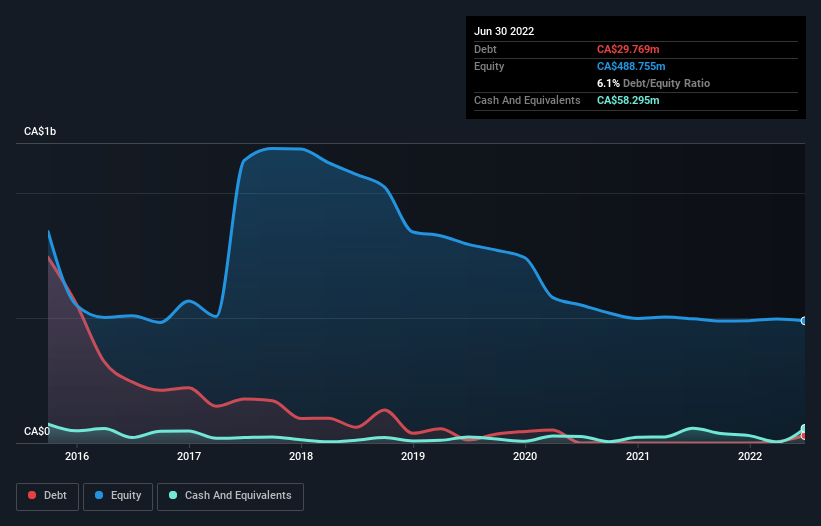Viewport: 821px width, 526px height.
Task: Click the Debt row label in tooltip
Action: point(485,49)
